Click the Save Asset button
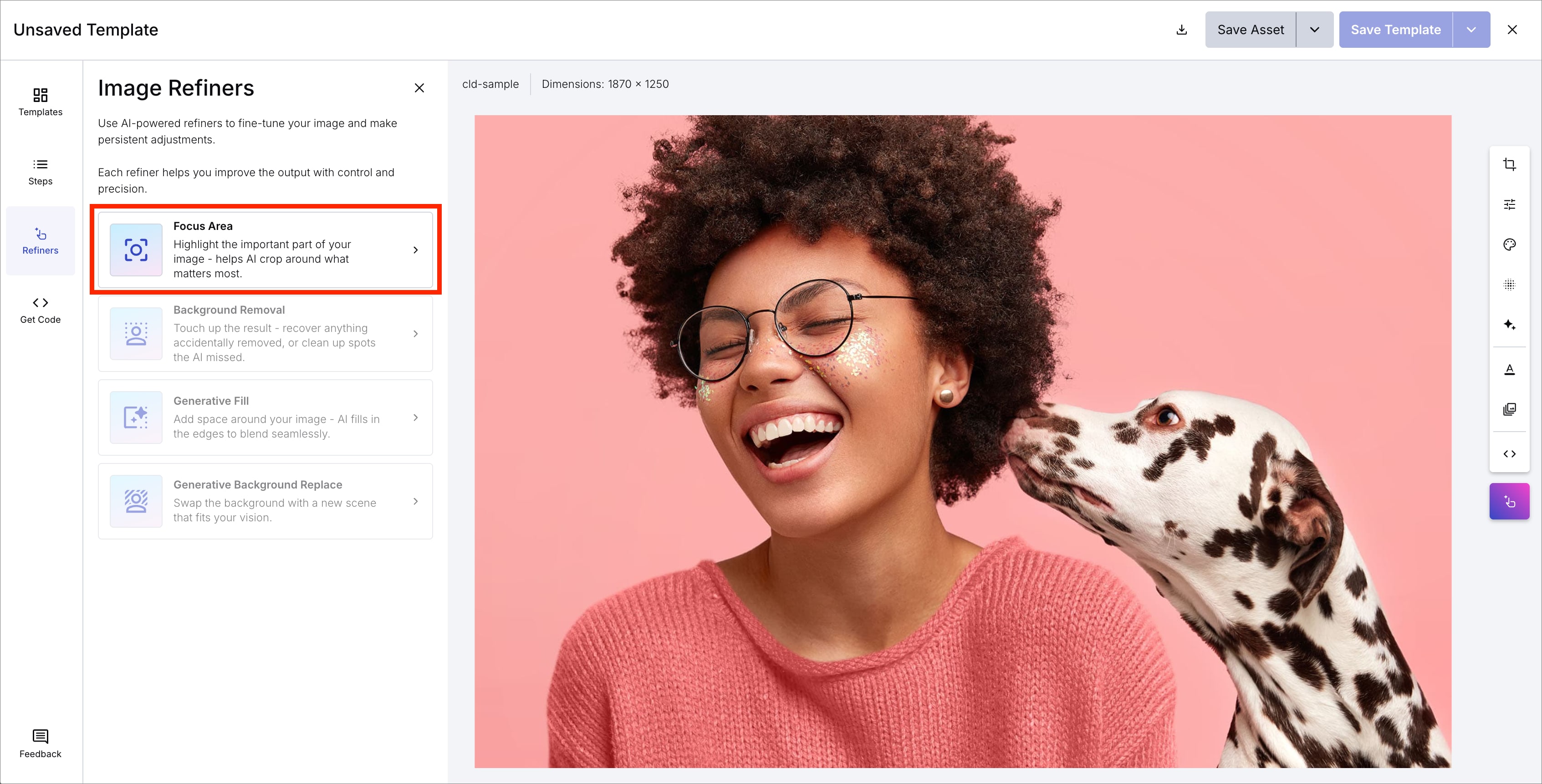The width and height of the screenshot is (1542, 784). click(1250, 30)
